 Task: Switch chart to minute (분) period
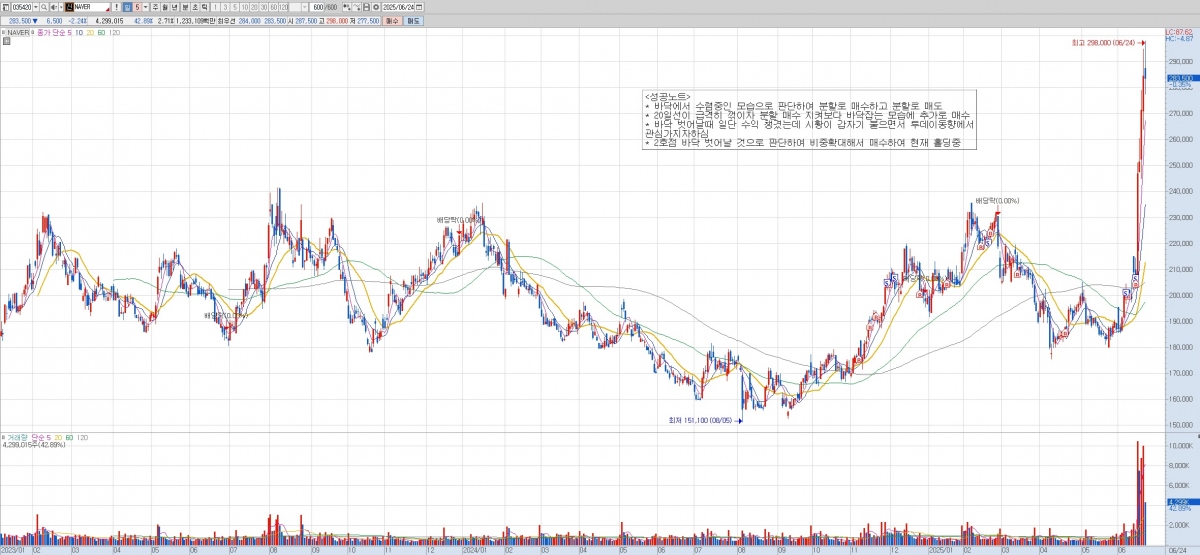pos(185,7)
